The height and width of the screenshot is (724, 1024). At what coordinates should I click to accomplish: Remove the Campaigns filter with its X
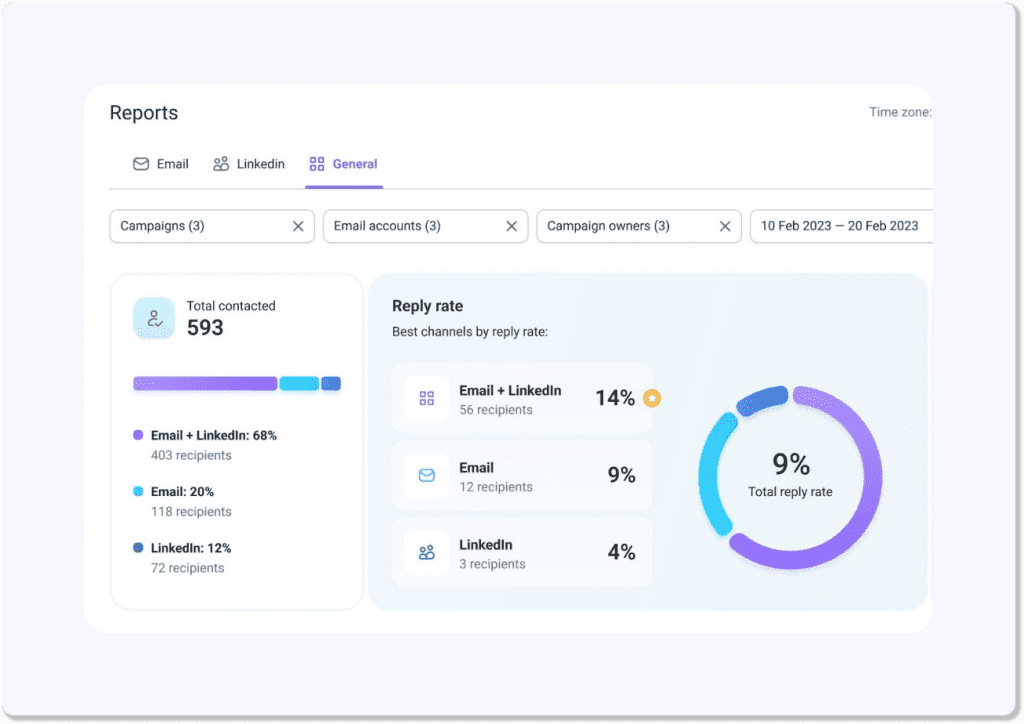(x=297, y=226)
